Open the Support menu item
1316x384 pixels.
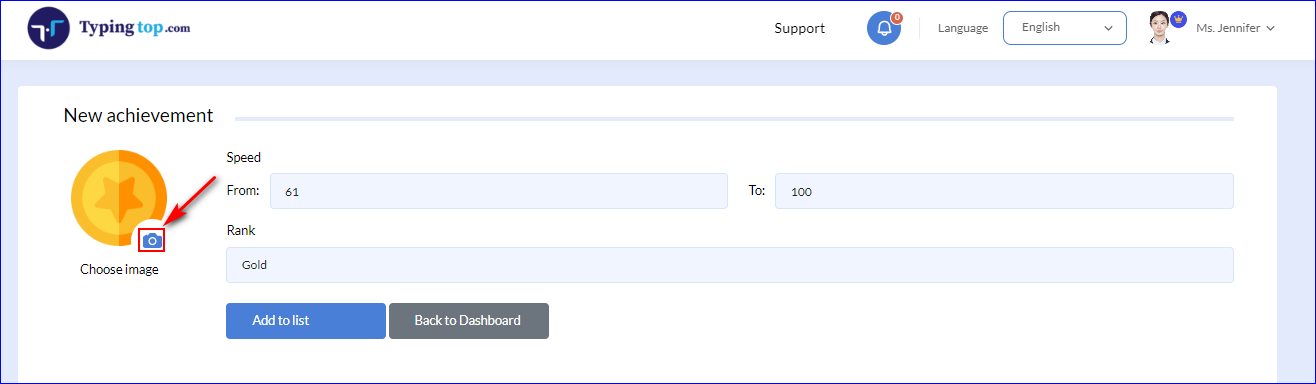tap(800, 28)
